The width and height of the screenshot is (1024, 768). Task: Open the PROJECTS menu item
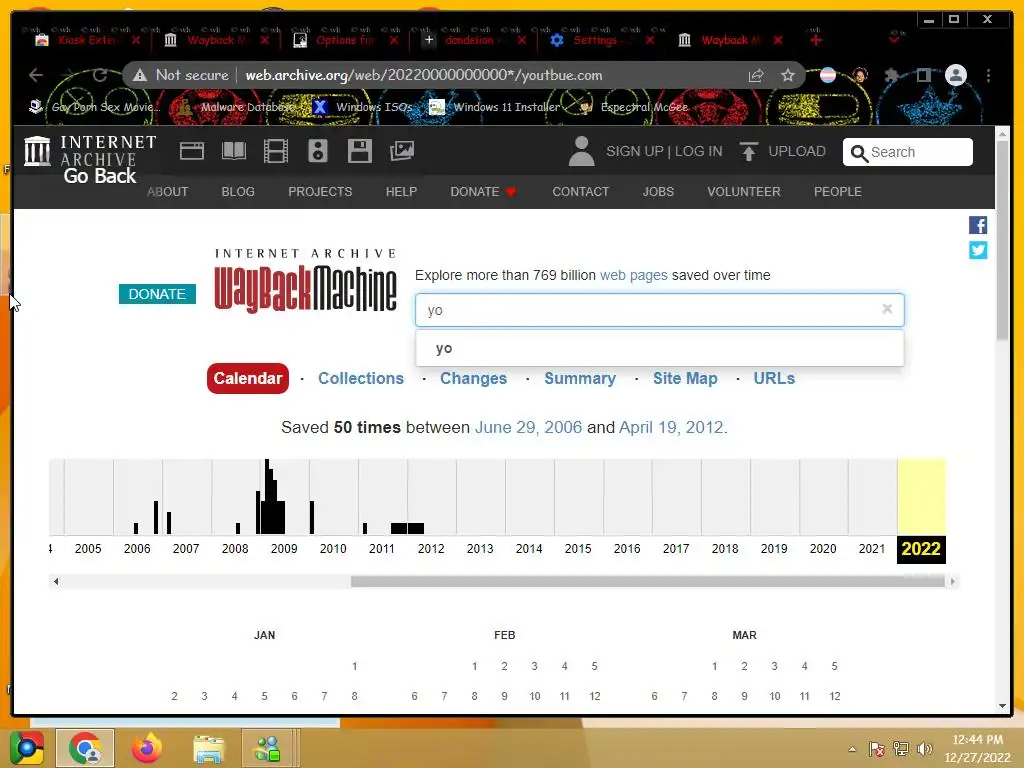click(320, 192)
